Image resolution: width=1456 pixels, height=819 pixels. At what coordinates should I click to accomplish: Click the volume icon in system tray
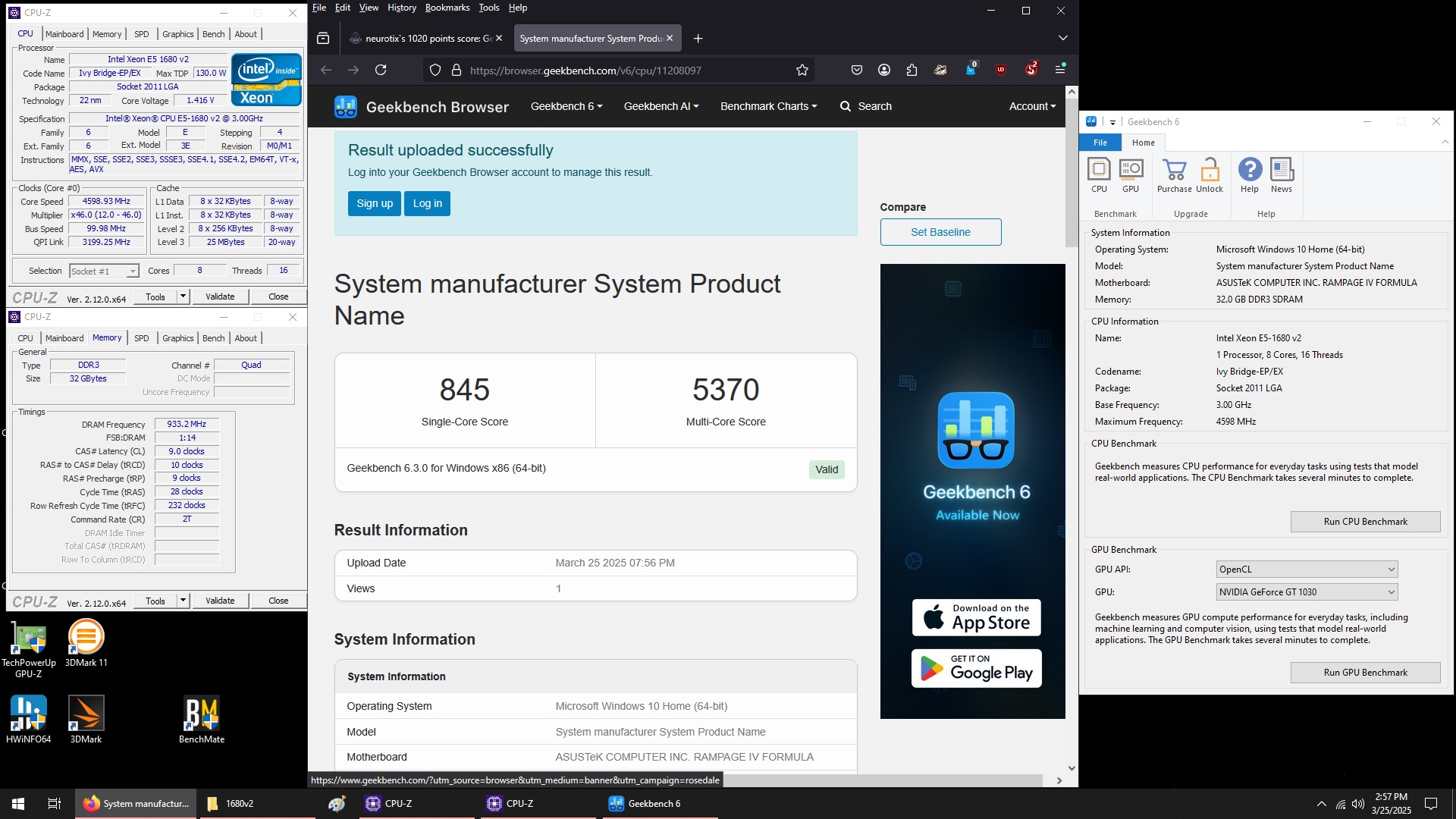[1358, 804]
